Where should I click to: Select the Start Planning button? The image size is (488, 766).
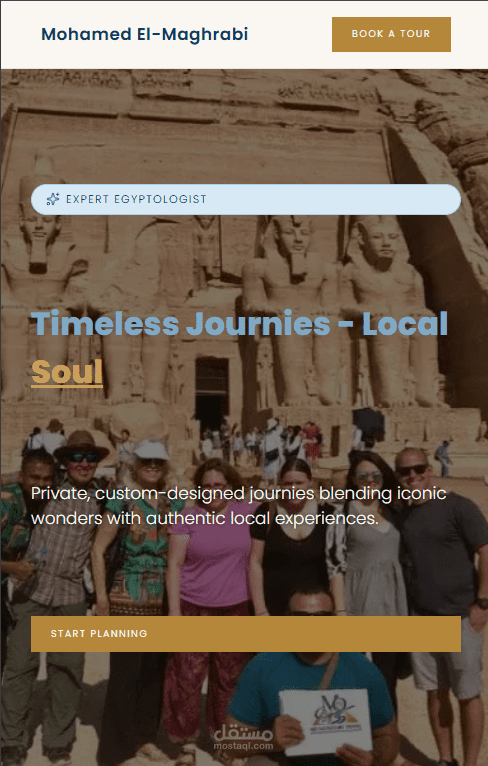246,634
